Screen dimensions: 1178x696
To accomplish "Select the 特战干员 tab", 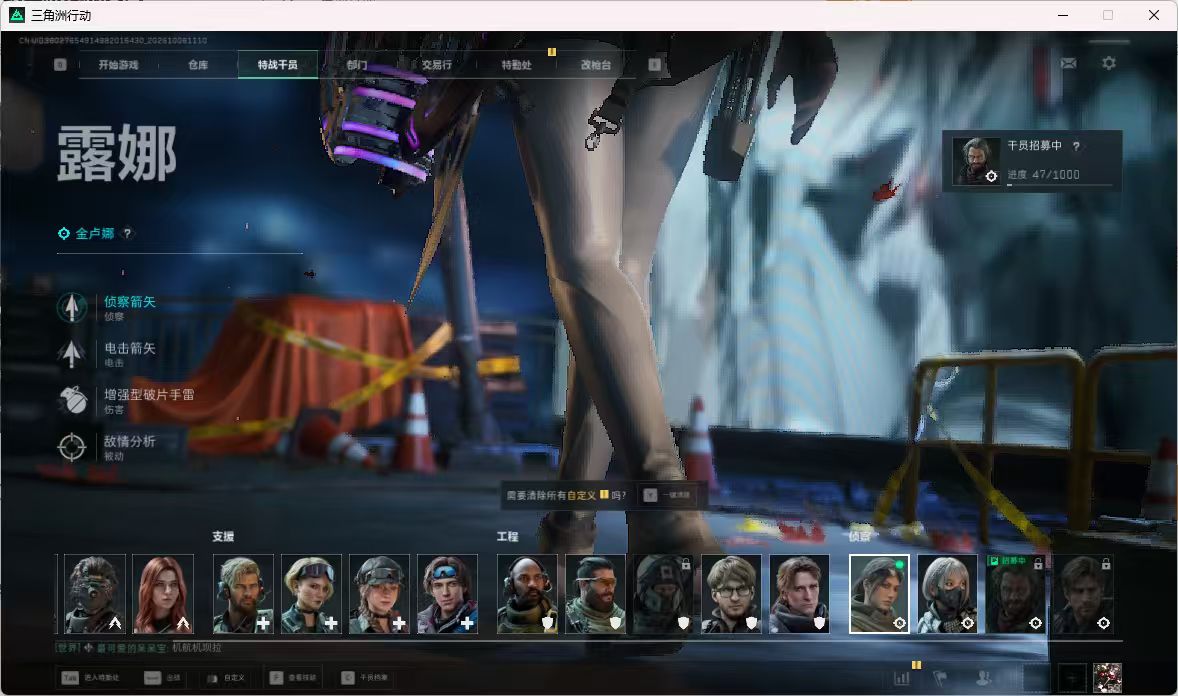I will 278,65.
